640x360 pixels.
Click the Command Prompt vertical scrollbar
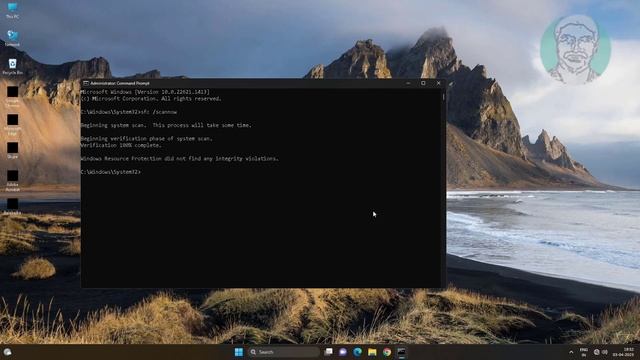(x=443, y=188)
